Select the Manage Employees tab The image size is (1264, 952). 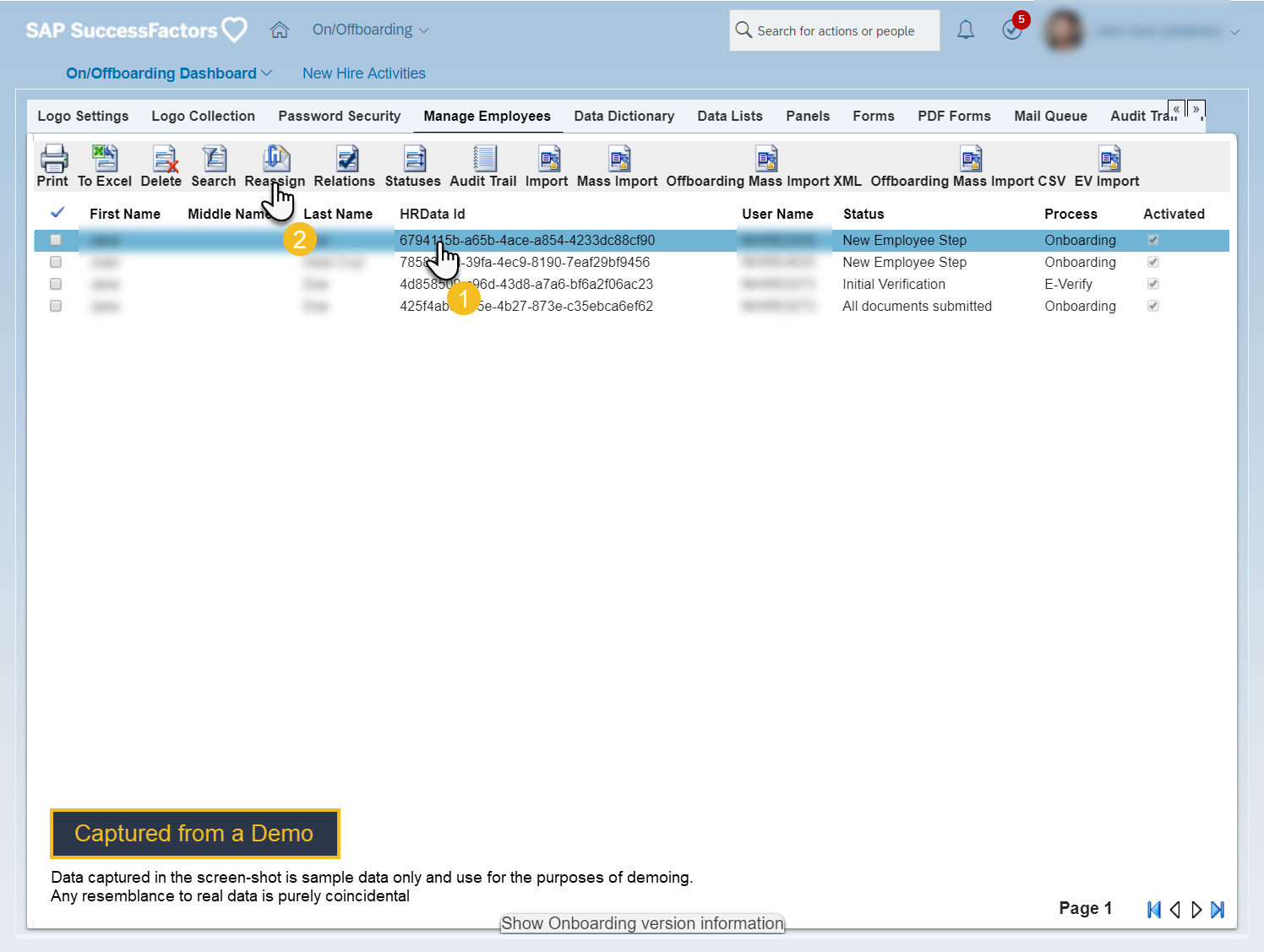488,116
